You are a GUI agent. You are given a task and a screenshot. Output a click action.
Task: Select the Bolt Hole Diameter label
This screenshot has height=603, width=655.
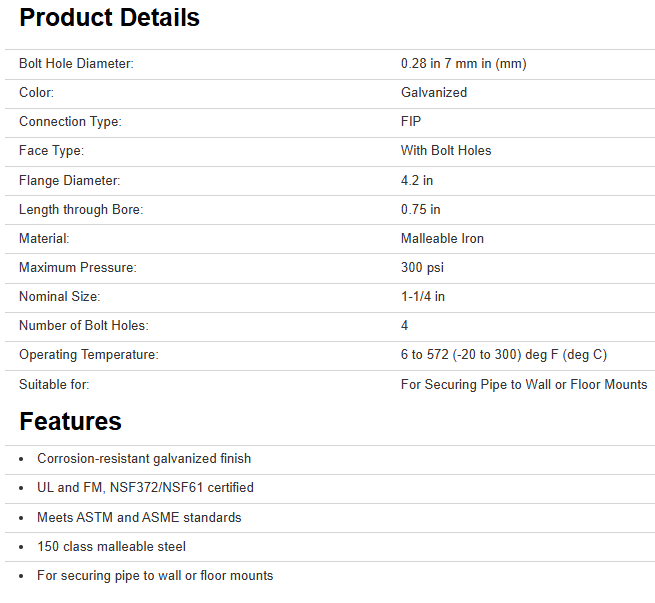click(76, 64)
